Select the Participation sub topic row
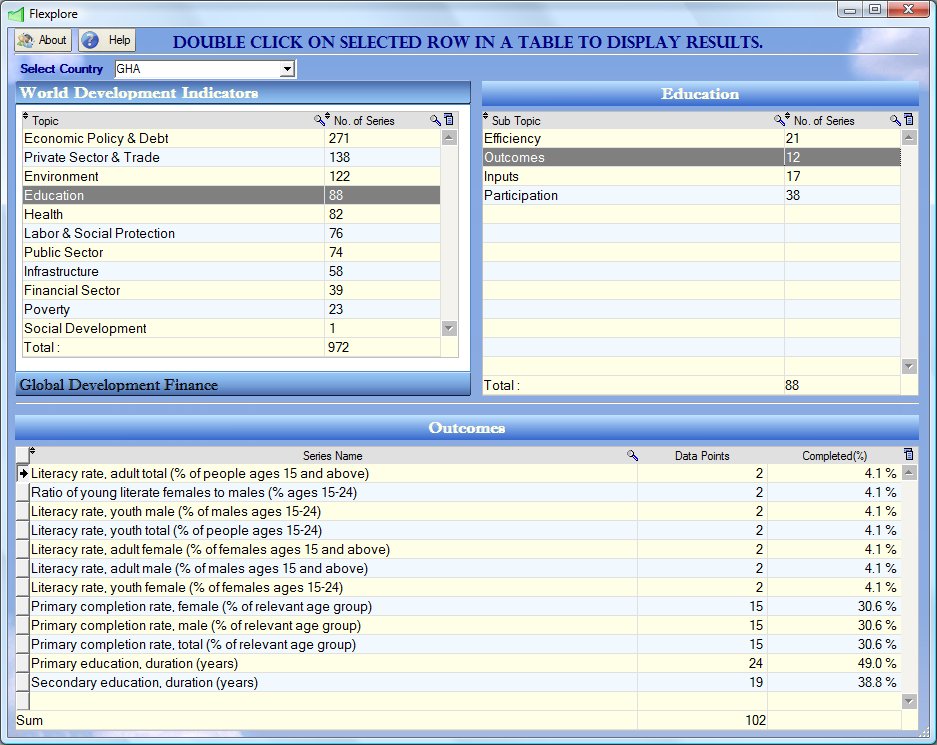937x745 pixels. tap(691, 195)
